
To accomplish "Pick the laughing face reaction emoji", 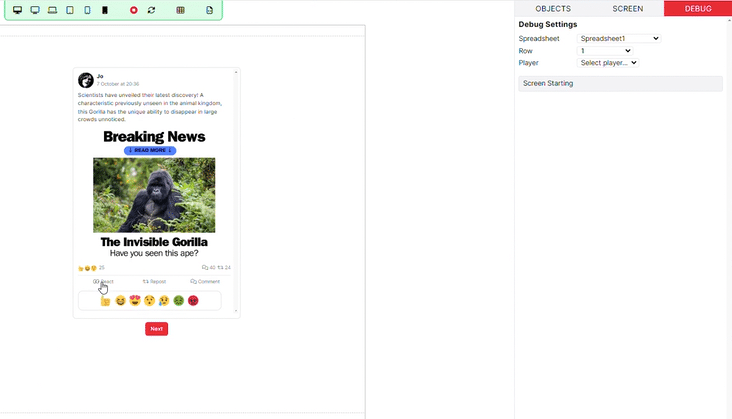I will click(120, 301).
